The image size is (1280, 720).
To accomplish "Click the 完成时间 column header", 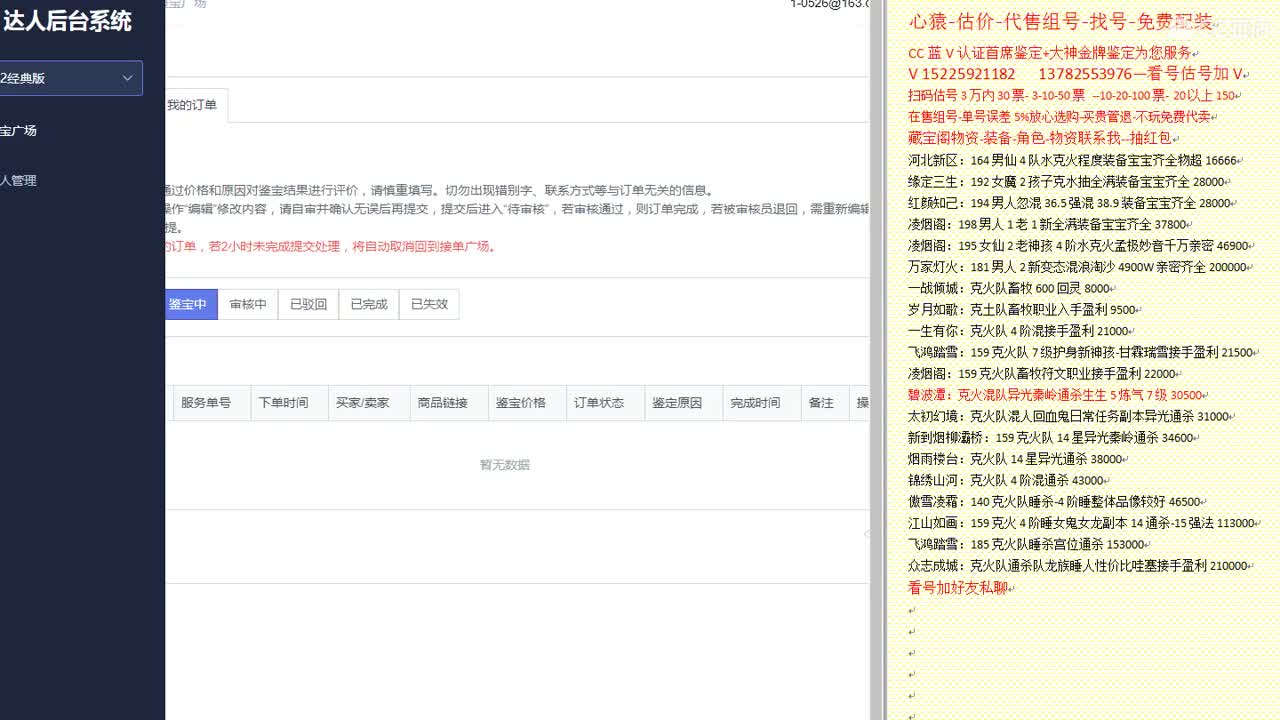I will 755,403.
